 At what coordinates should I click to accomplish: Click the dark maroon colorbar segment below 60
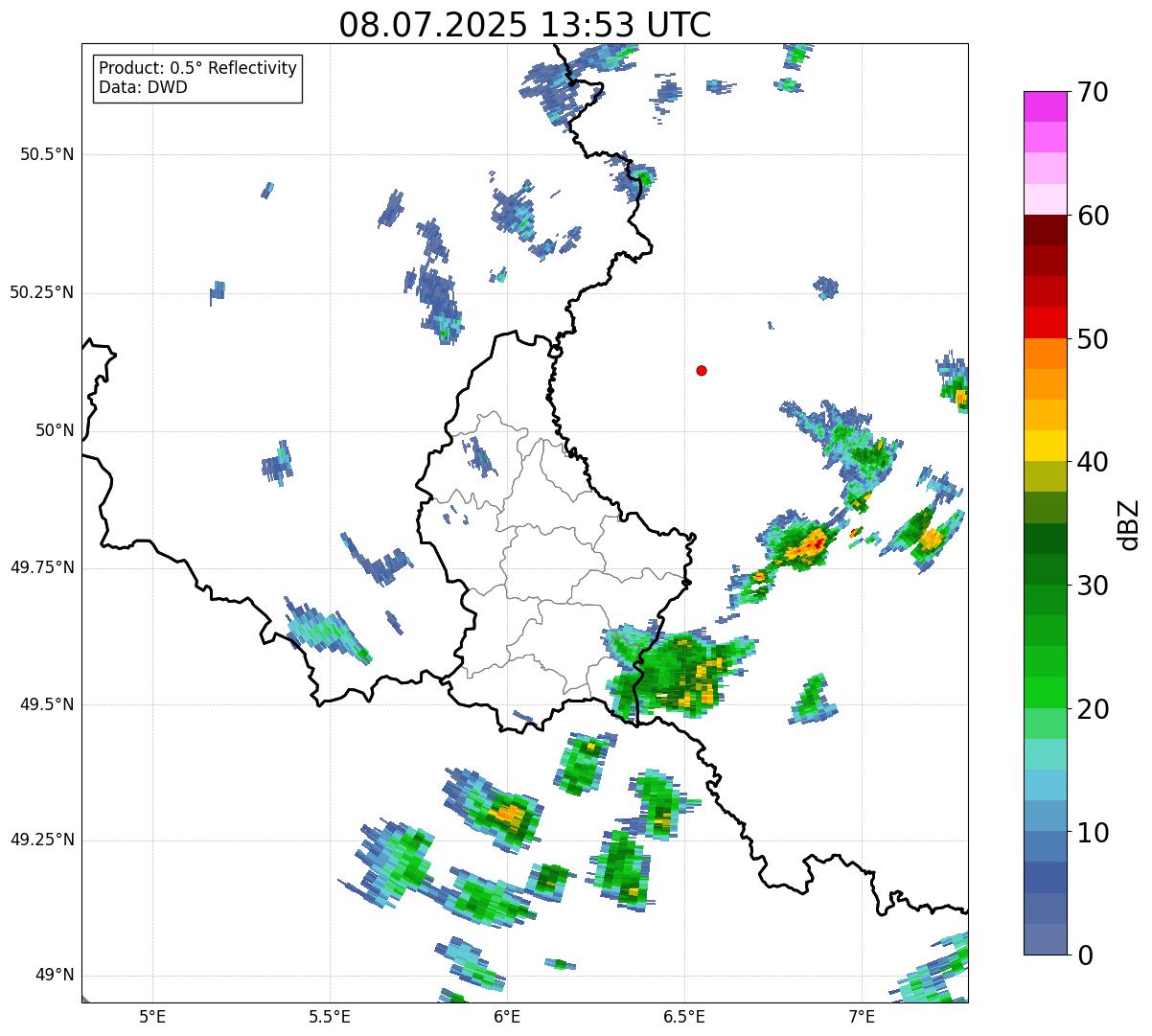tap(1045, 230)
